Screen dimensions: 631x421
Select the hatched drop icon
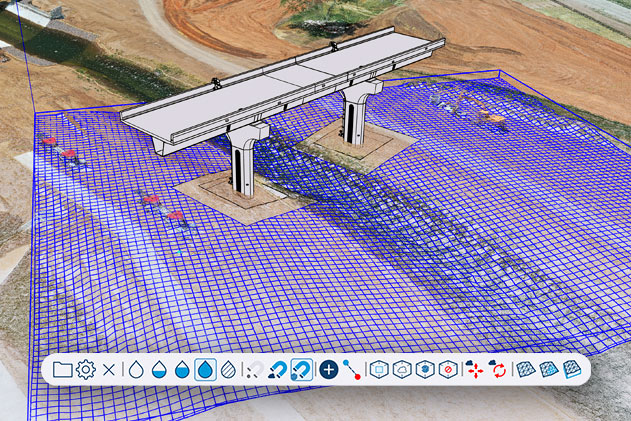pos(229,369)
